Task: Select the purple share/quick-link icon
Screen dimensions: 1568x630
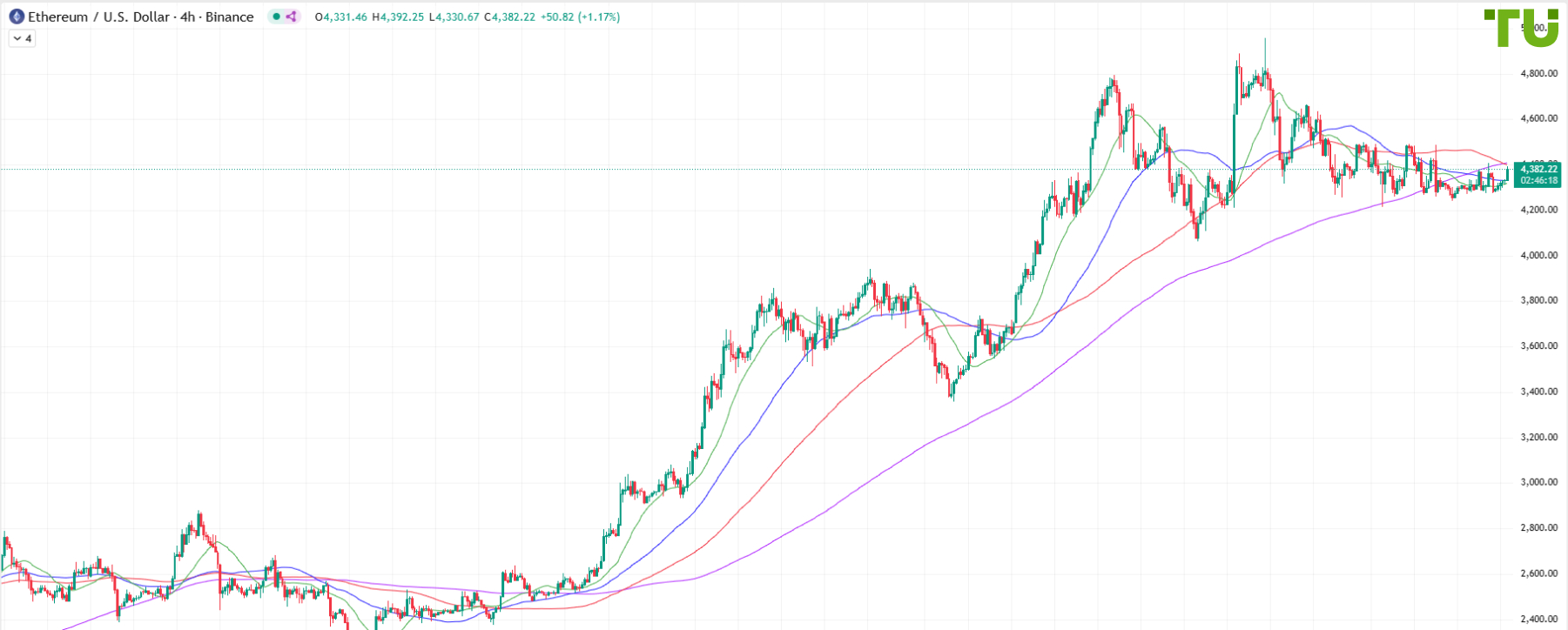Action: pos(291,17)
